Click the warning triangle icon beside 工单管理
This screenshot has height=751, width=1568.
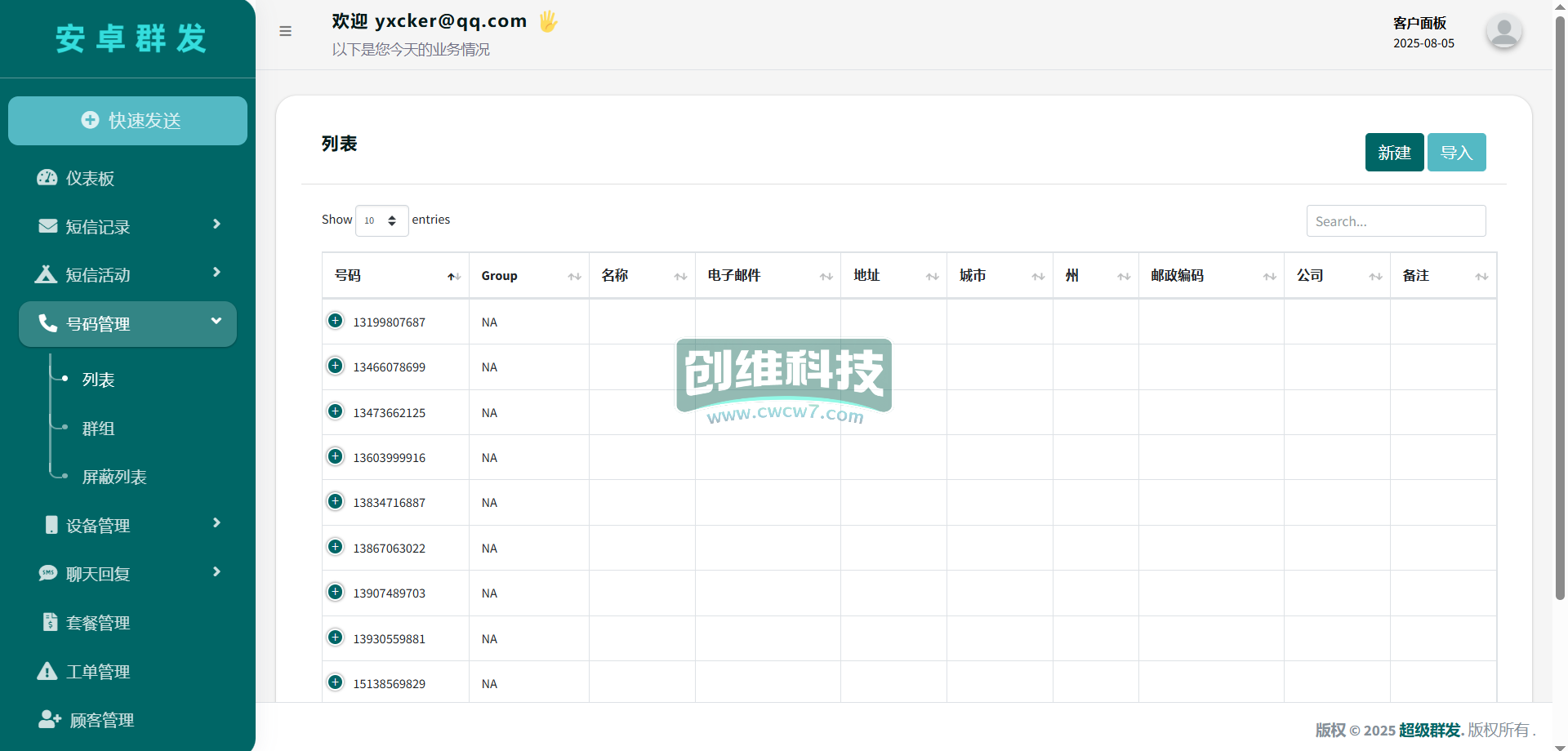click(47, 671)
